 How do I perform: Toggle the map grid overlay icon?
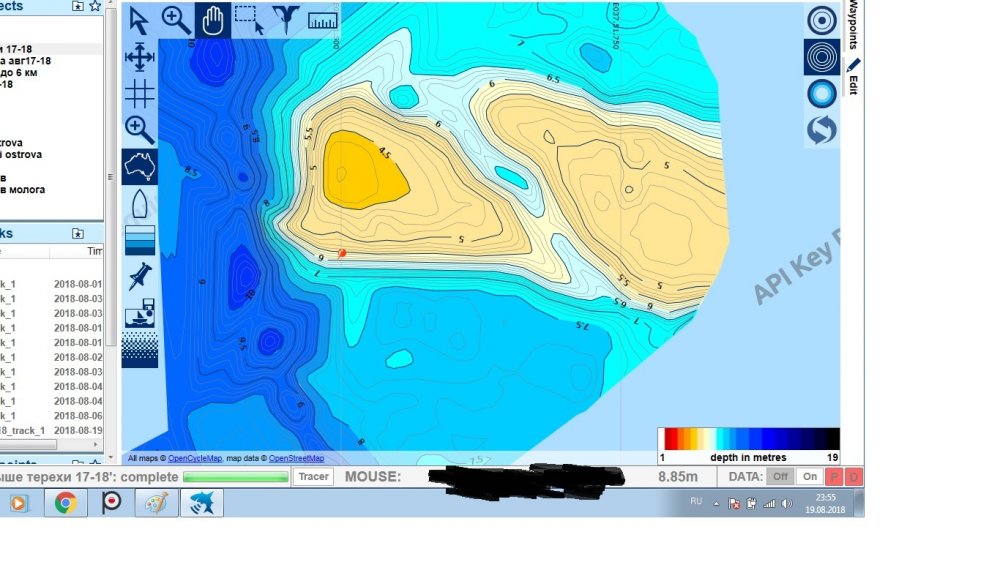point(139,92)
